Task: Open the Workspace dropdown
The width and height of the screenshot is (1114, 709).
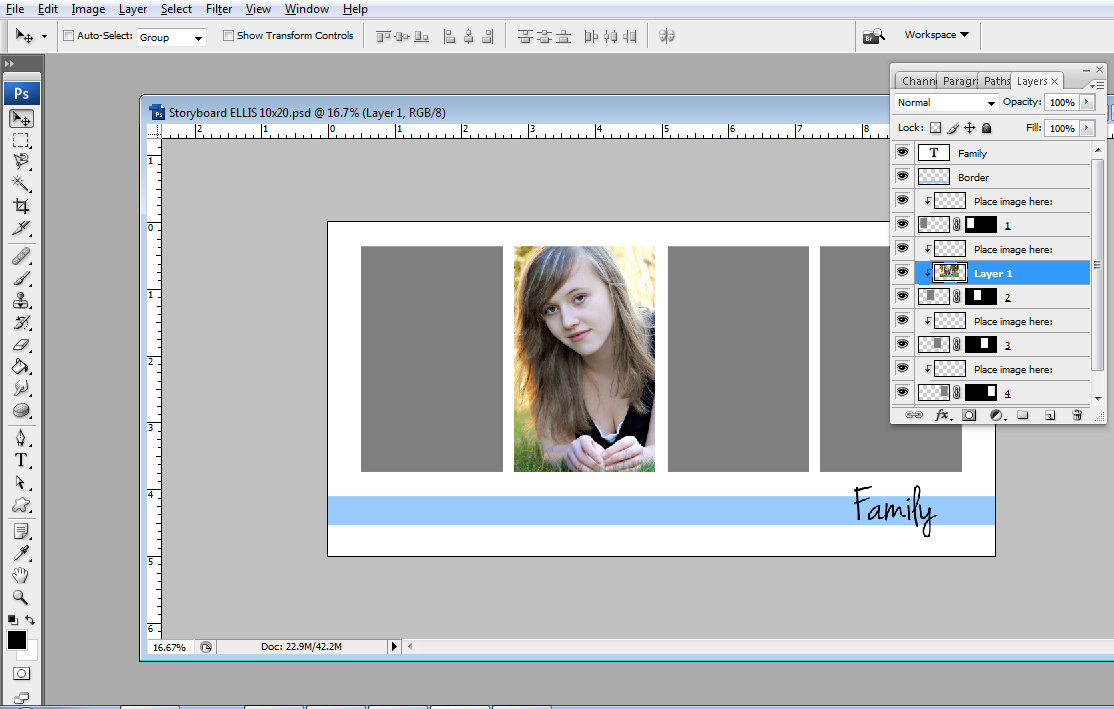Action: tap(934, 34)
